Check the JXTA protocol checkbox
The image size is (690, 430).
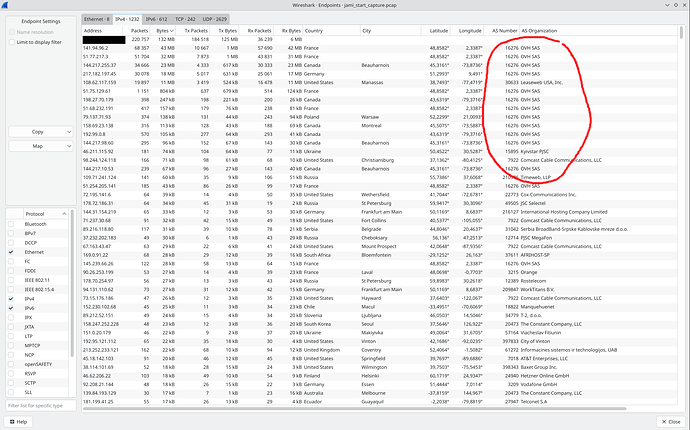tap(11, 327)
